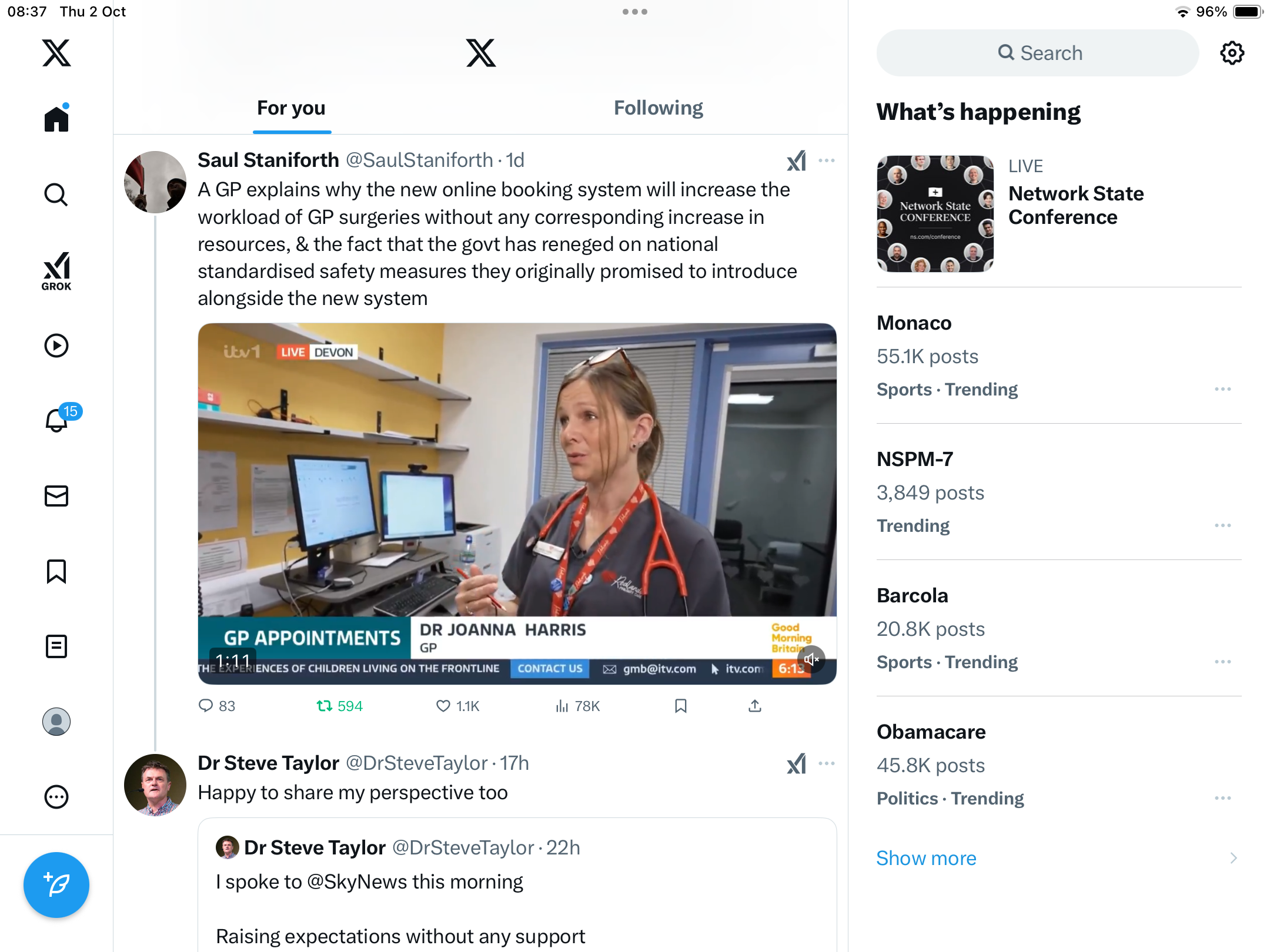The image size is (1270, 952).
Task: Open the video tab play icon
Action: point(56,346)
